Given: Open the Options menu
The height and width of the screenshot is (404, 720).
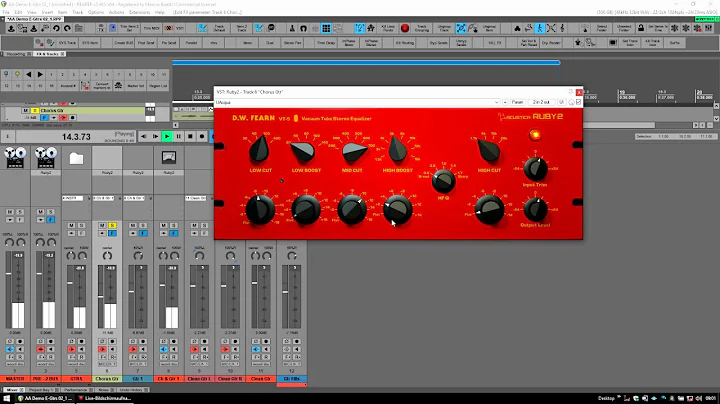Looking at the screenshot, I should [96, 12].
